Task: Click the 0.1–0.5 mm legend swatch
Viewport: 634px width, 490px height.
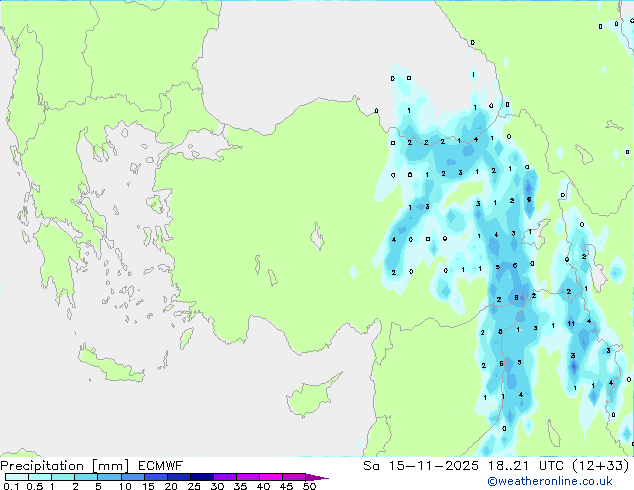Action: (17, 477)
